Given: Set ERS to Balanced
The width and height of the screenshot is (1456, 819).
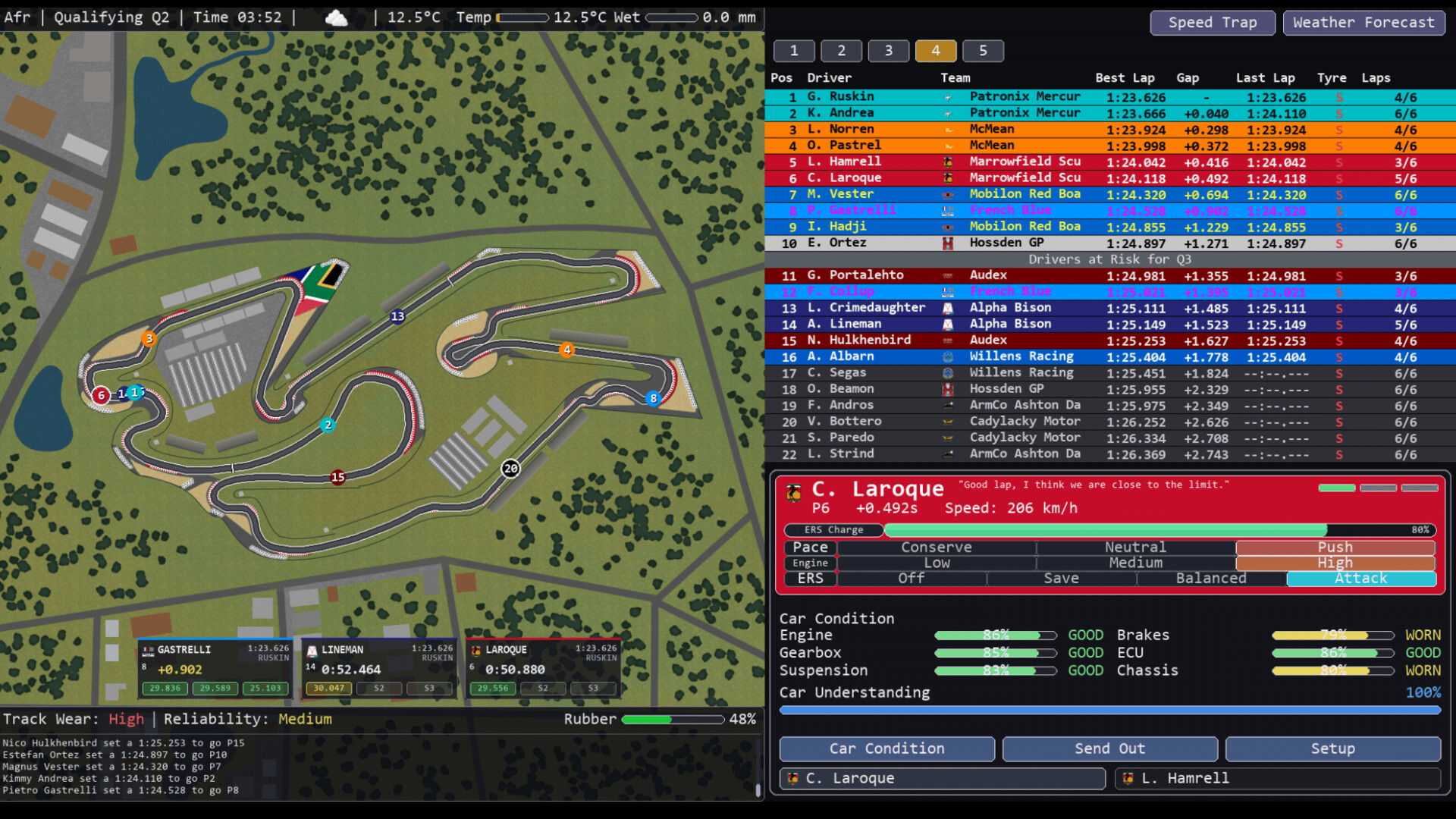Looking at the screenshot, I should pos(1211,579).
